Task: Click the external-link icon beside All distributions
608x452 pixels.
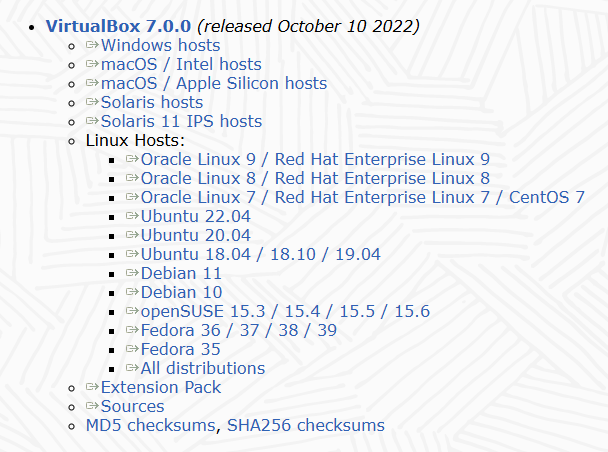Action: click(x=133, y=368)
